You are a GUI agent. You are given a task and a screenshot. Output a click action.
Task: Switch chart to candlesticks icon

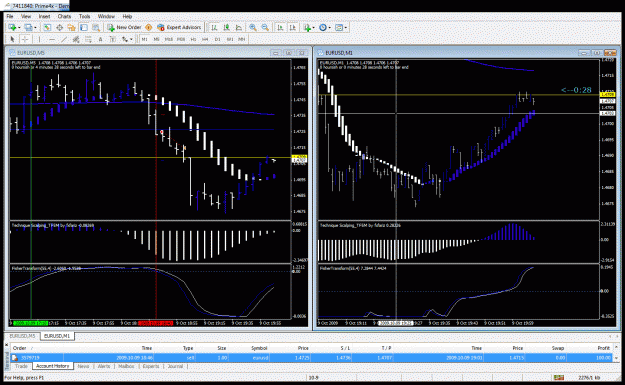pyautogui.click(x=226, y=28)
